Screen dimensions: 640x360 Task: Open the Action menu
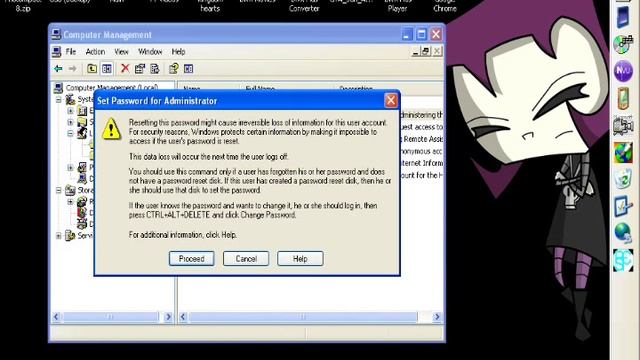click(x=95, y=52)
